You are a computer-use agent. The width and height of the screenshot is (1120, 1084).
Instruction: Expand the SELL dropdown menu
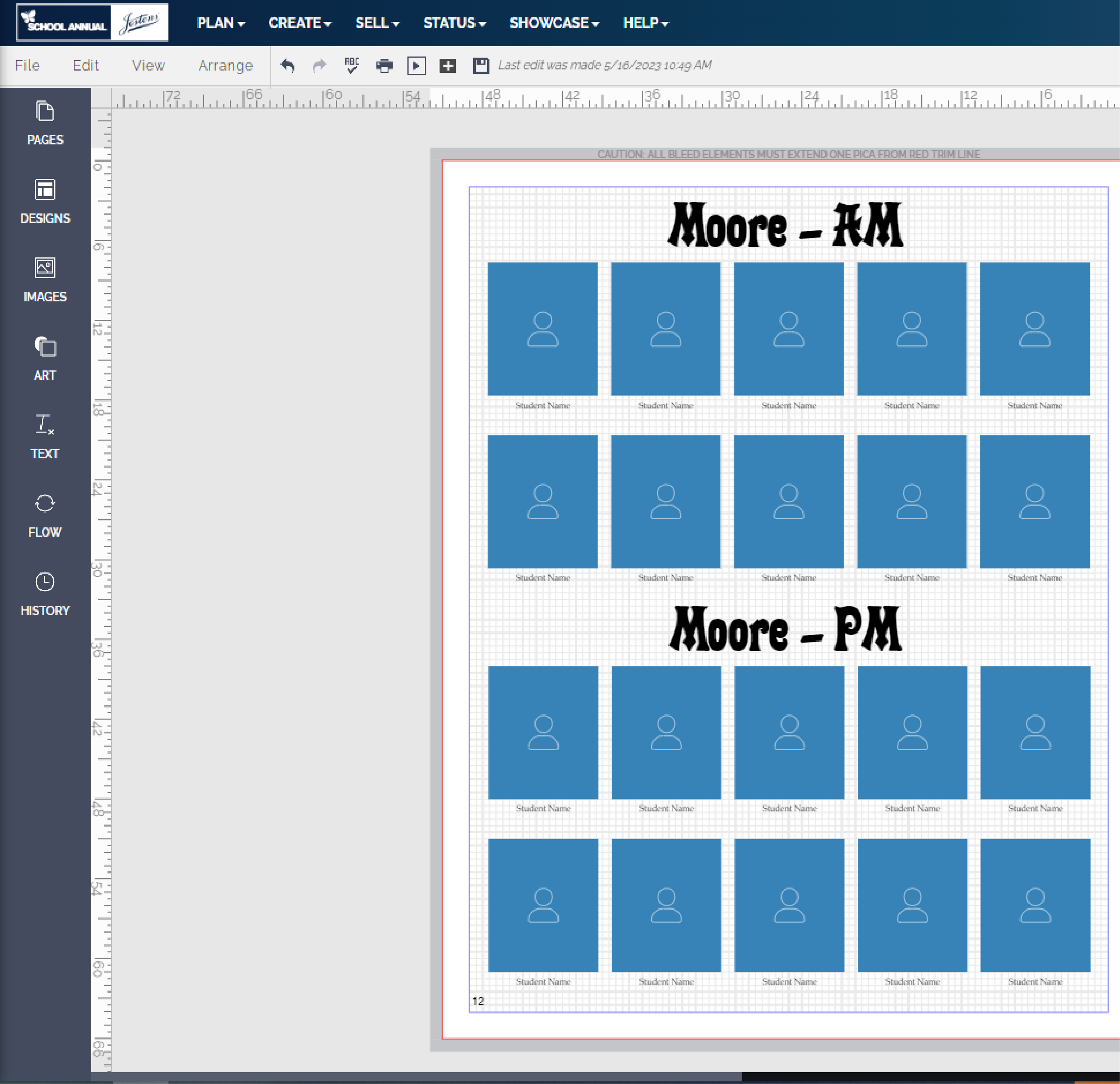377,23
